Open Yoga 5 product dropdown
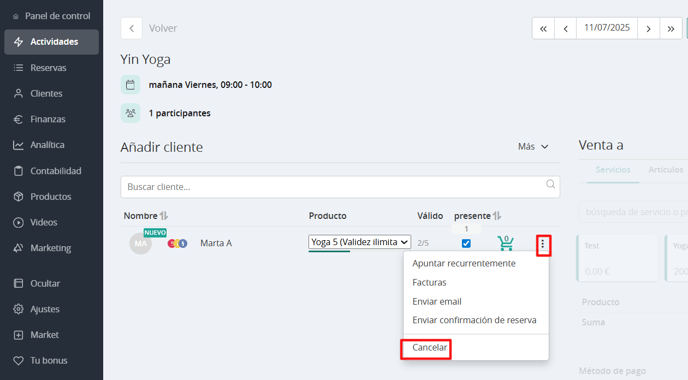This screenshot has height=380, width=688. [359, 242]
